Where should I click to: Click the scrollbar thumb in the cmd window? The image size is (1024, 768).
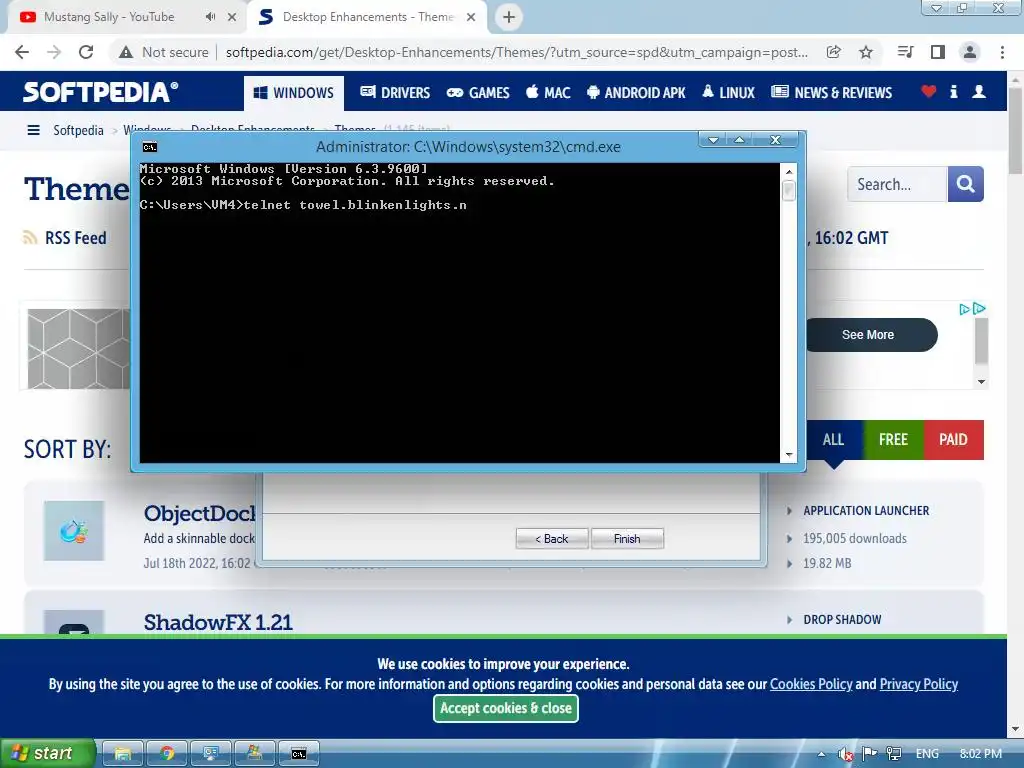pos(789,191)
